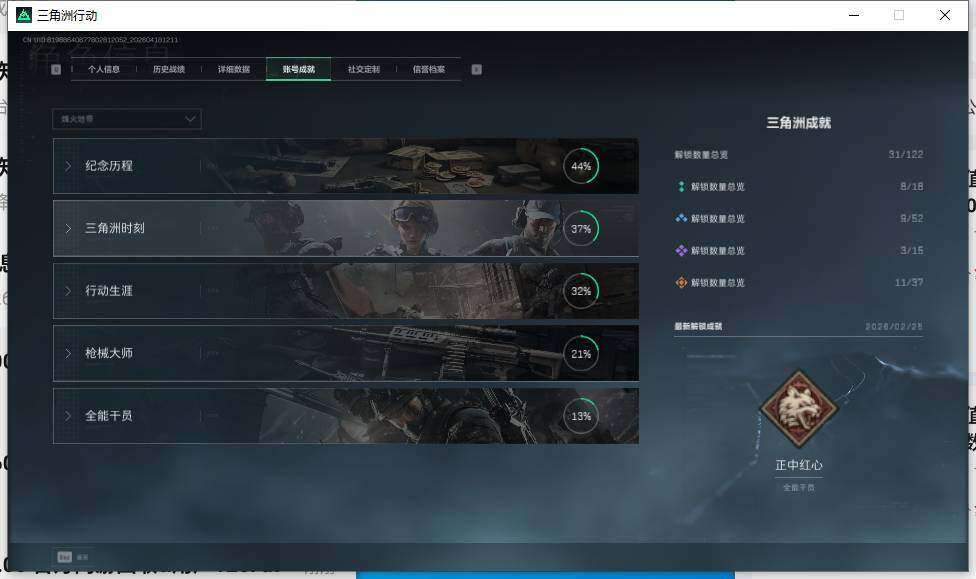This screenshot has width=976, height=579.
Task: Click the 三角洲时刻 row title text
Action: (115, 228)
